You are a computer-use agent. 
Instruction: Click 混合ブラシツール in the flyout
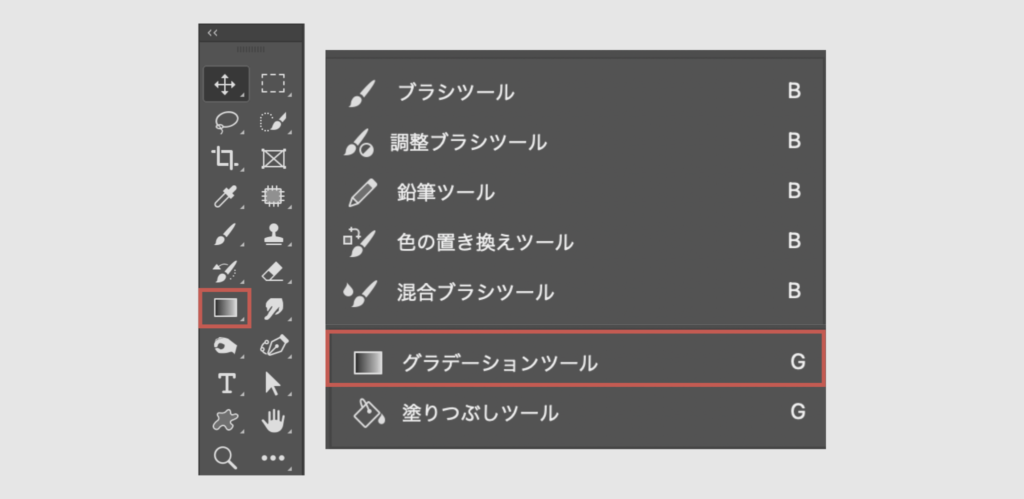[x=475, y=293]
